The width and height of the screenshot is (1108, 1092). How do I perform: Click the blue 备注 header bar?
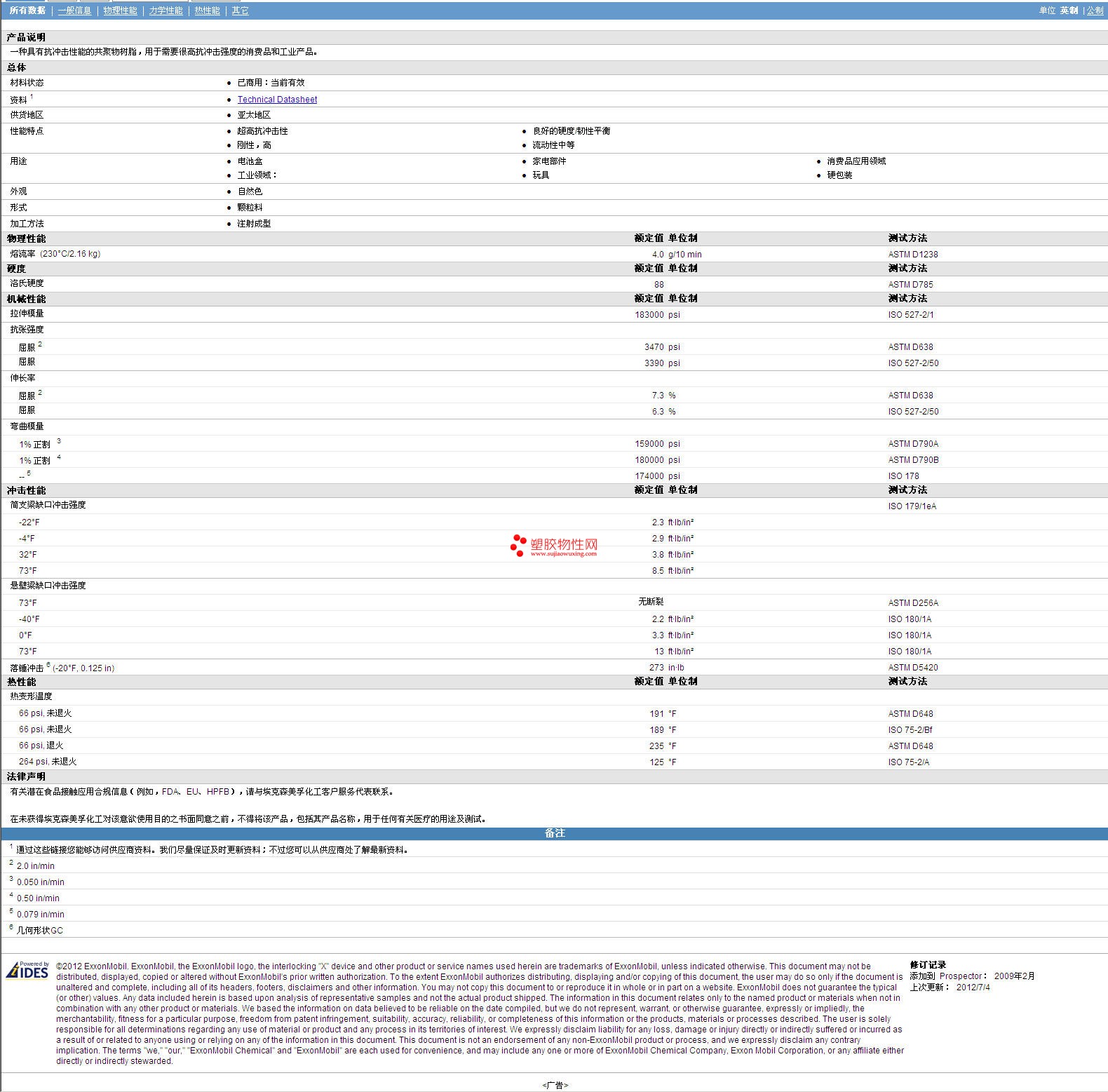pos(554,833)
